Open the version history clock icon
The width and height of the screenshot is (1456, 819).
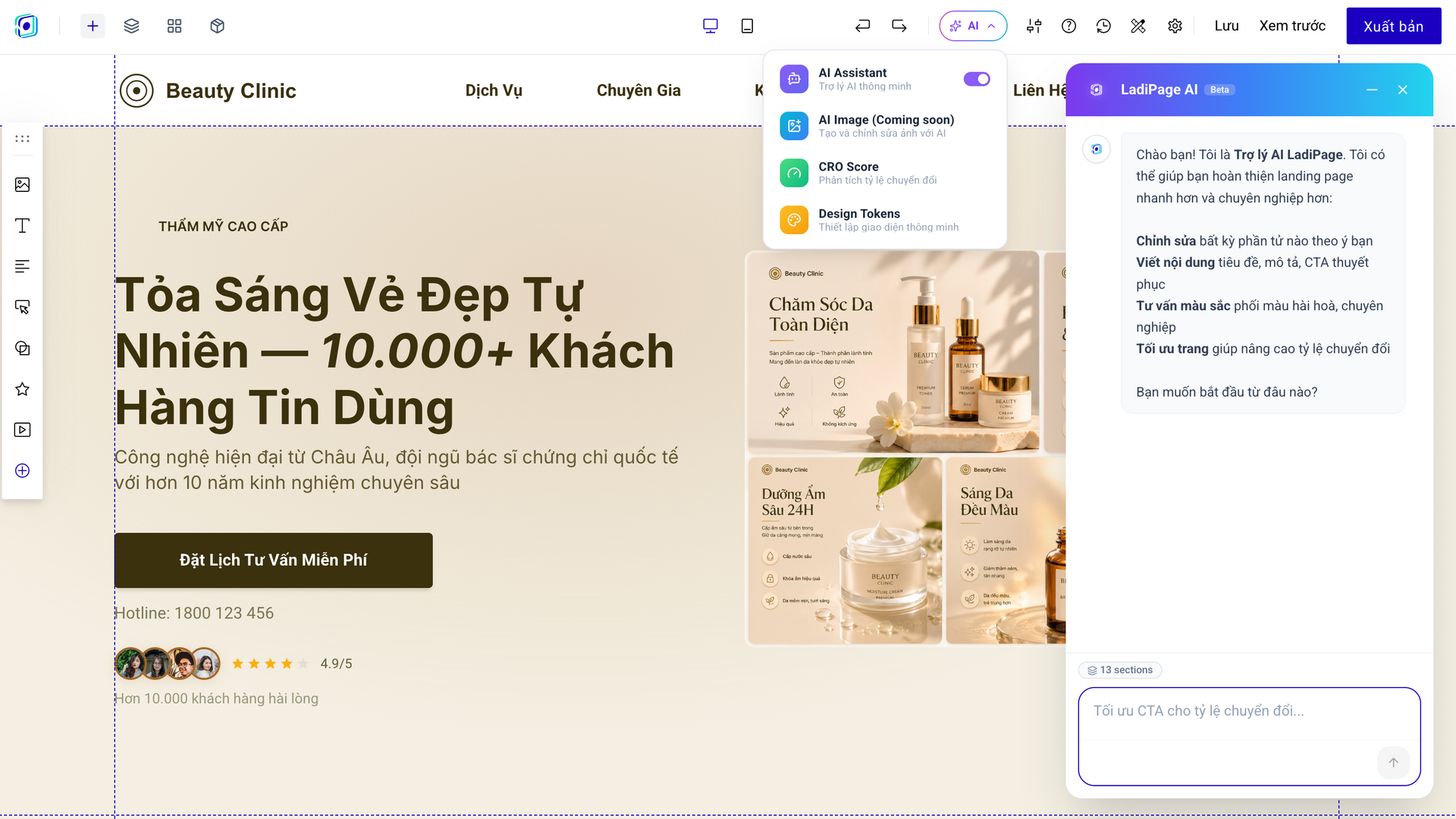[1103, 26]
